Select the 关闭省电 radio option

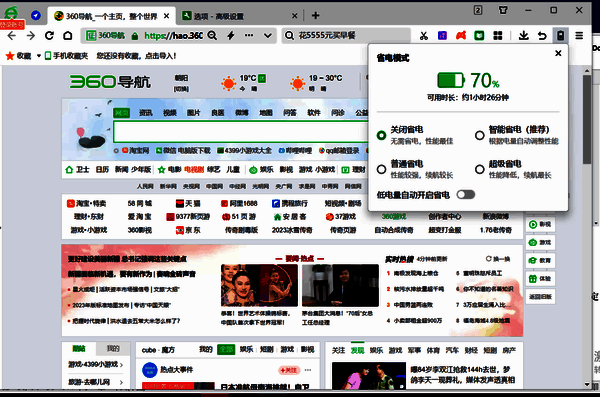[382, 135]
